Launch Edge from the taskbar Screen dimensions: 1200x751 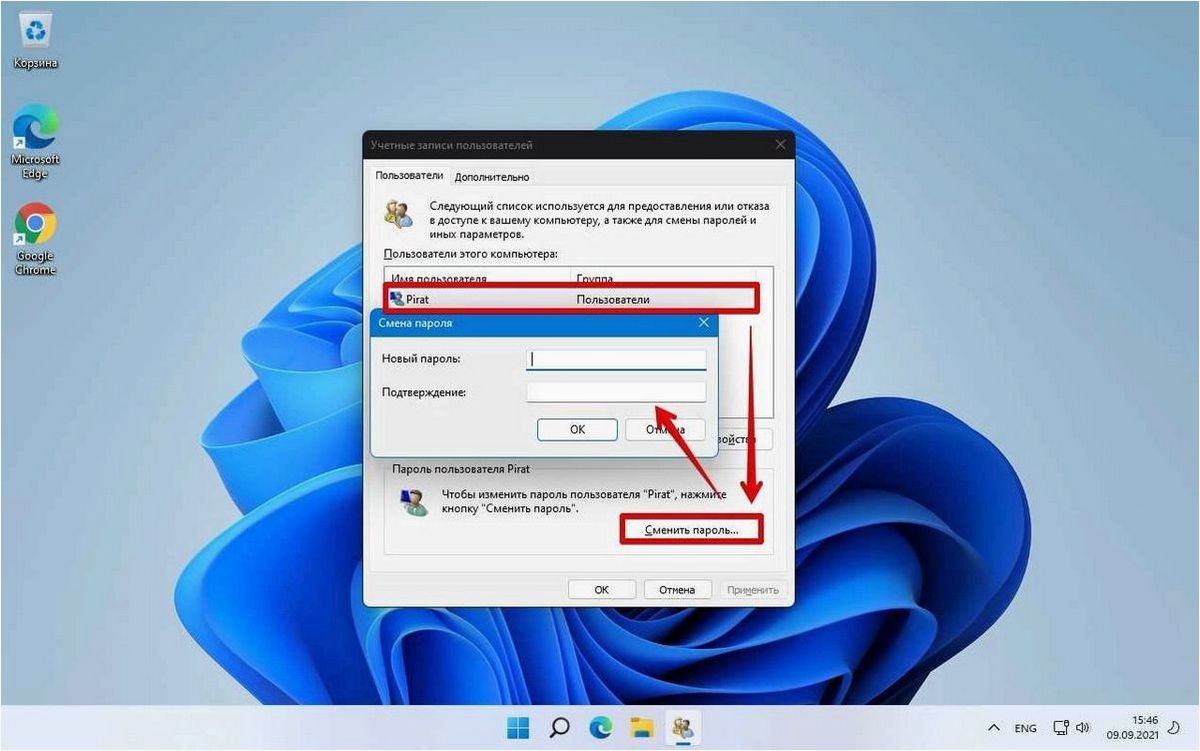[x=602, y=726]
